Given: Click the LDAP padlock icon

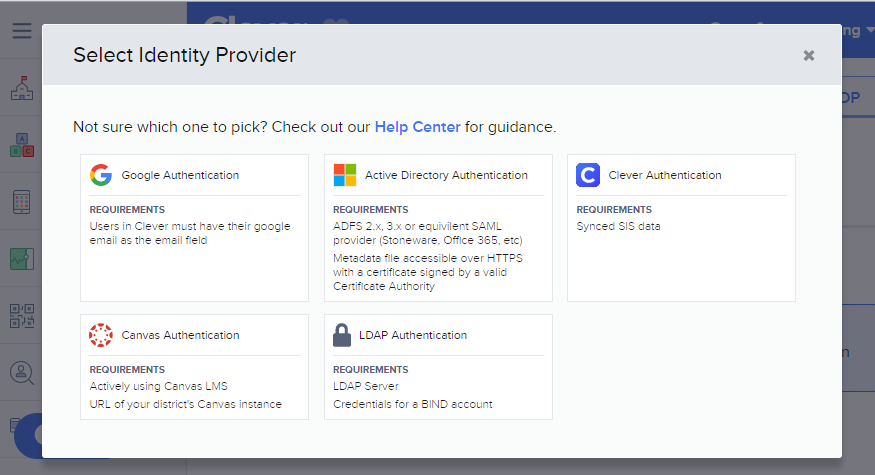Looking at the screenshot, I should [342, 335].
